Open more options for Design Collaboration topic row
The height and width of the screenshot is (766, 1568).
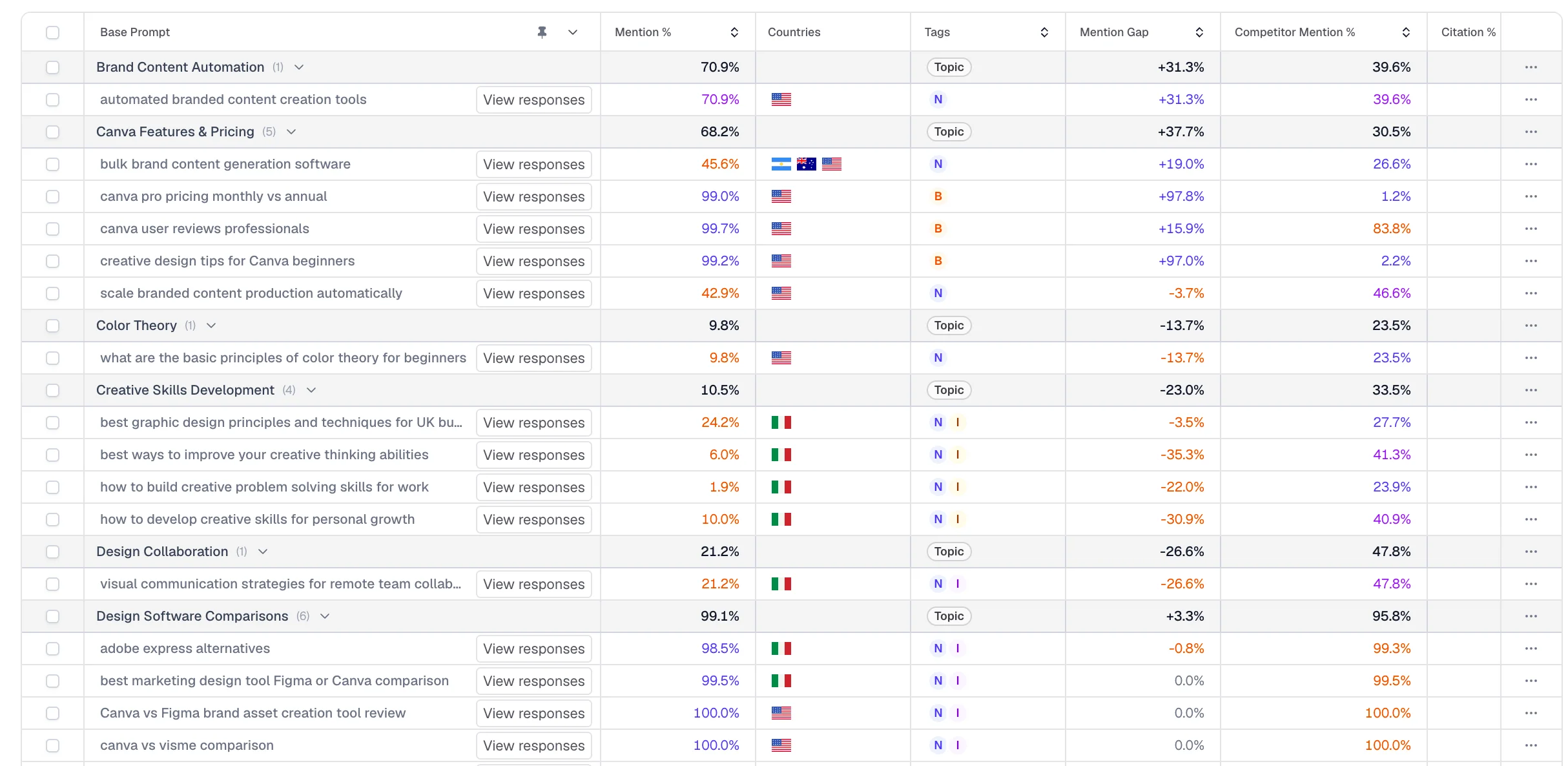coord(1531,552)
